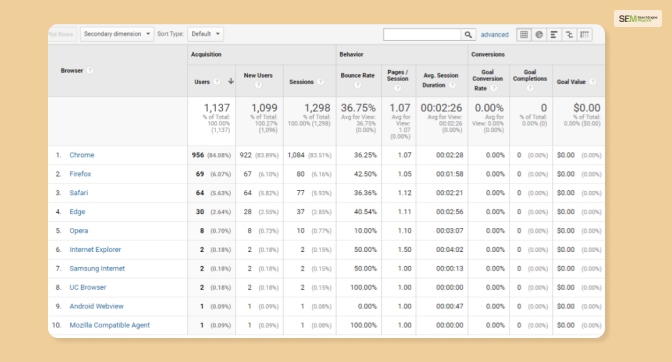Click the Behavior group header
The width and height of the screenshot is (672, 362).
coord(351,54)
